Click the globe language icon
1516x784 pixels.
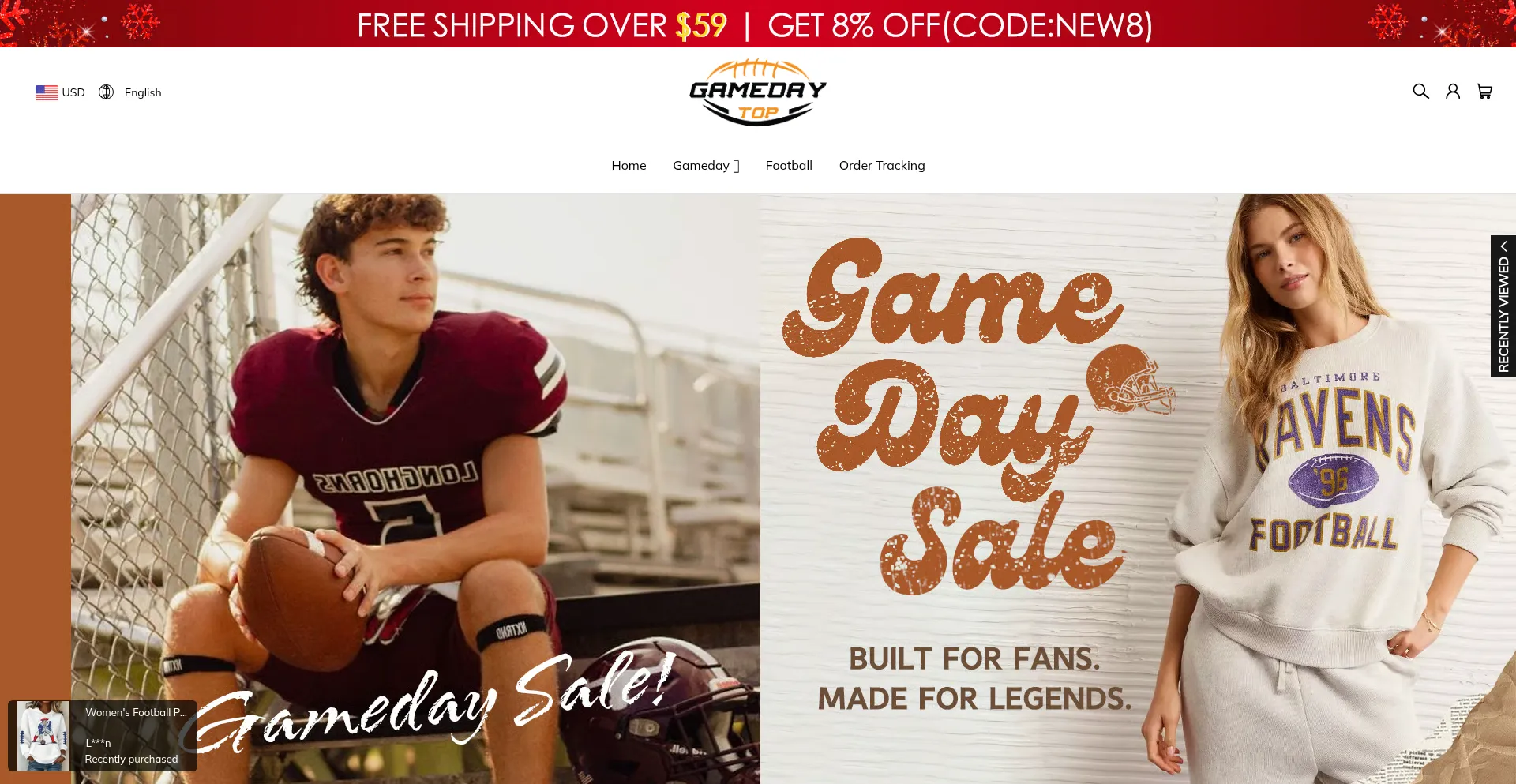pyautogui.click(x=106, y=92)
